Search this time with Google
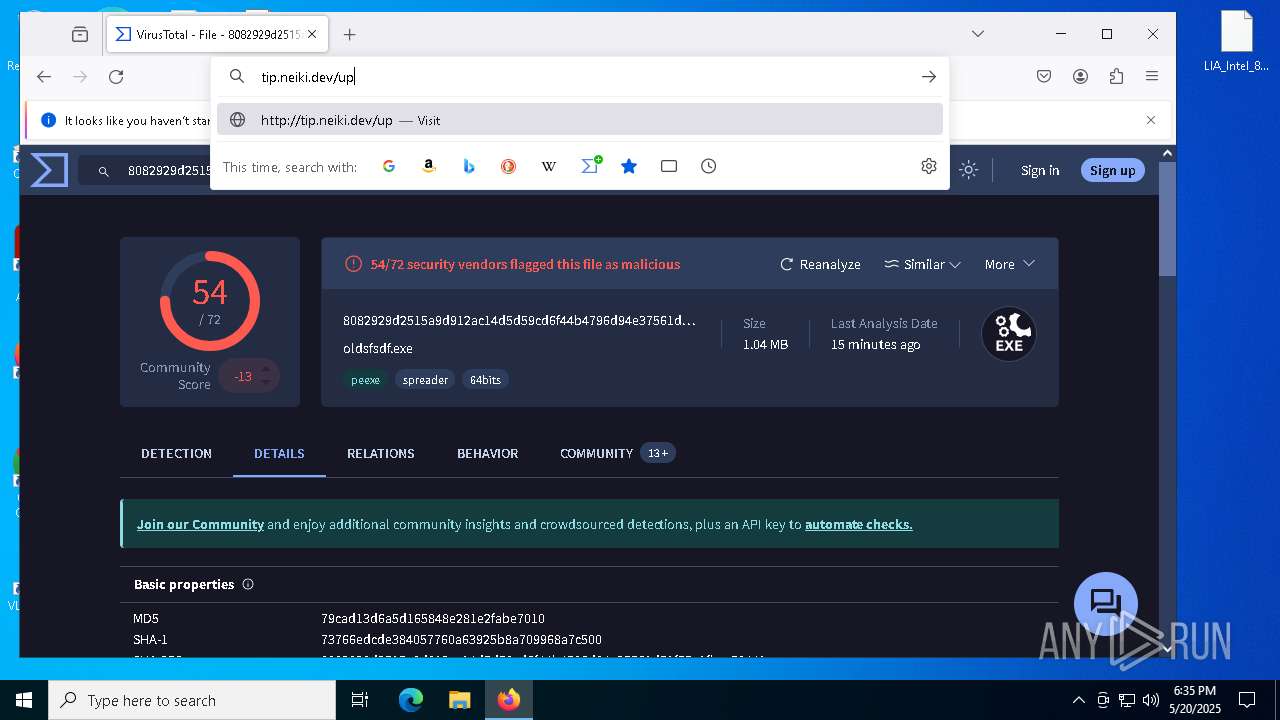Image resolution: width=1280 pixels, height=720 pixels. [x=389, y=166]
